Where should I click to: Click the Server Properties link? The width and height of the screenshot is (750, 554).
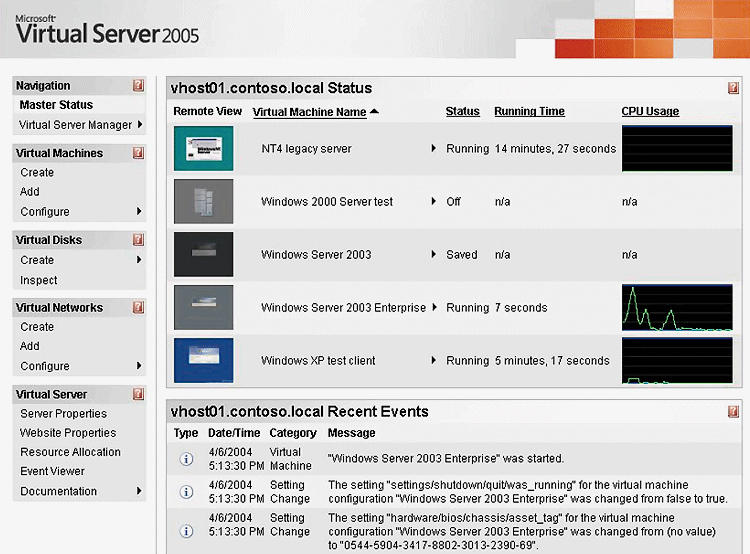[63, 414]
